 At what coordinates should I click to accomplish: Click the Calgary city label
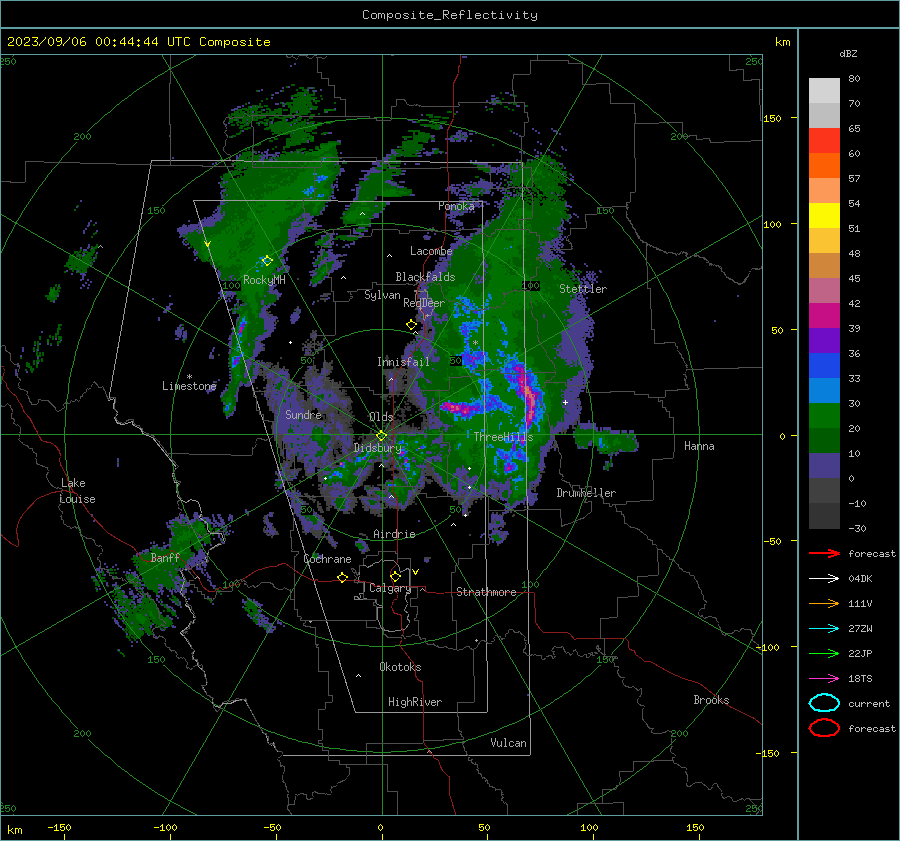[x=390, y=588]
